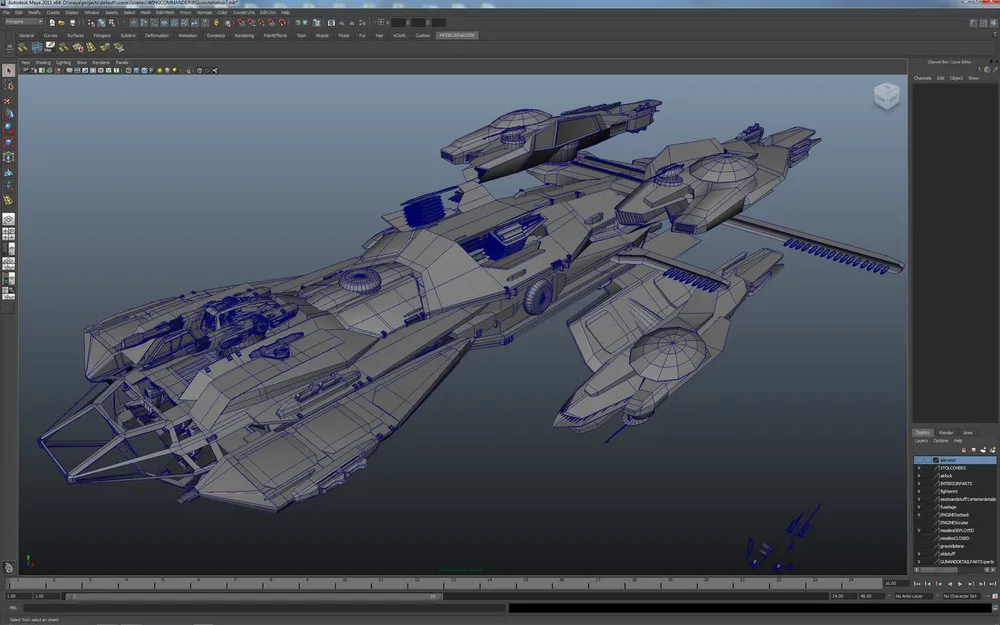The height and width of the screenshot is (625, 1000).
Task: Open the Polygons menu set dropdown
Action: 25,21
